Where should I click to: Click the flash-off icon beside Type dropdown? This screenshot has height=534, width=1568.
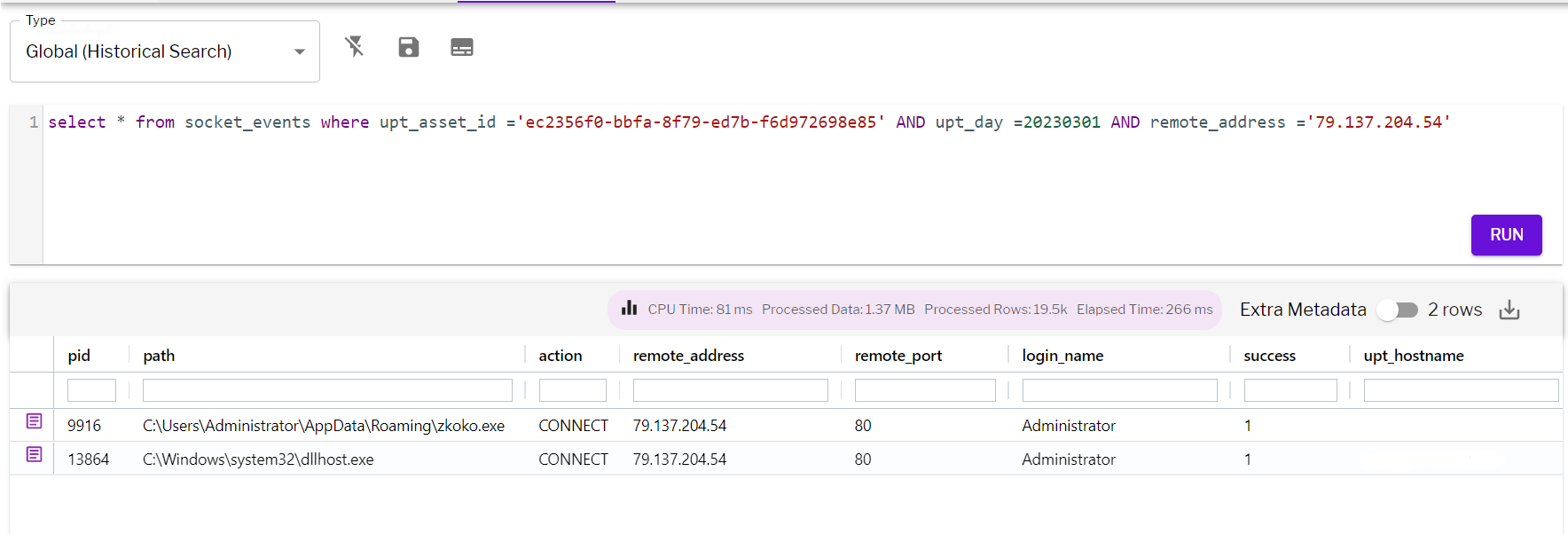355,47
